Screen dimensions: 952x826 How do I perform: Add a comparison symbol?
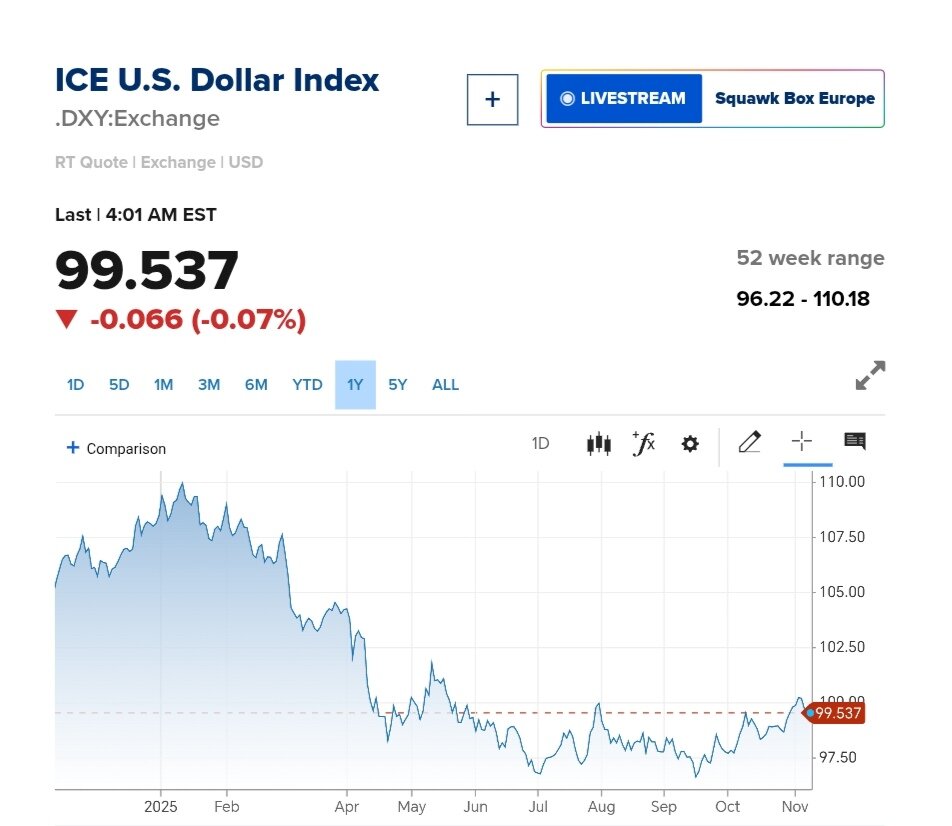[116, 449]
